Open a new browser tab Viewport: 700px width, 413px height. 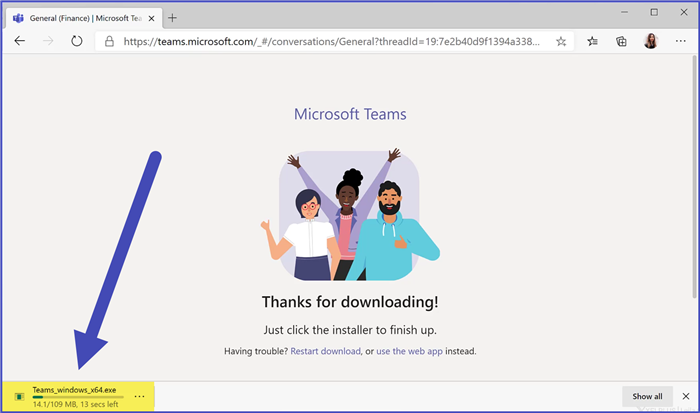pyautogui.click(x=172, y=17)
